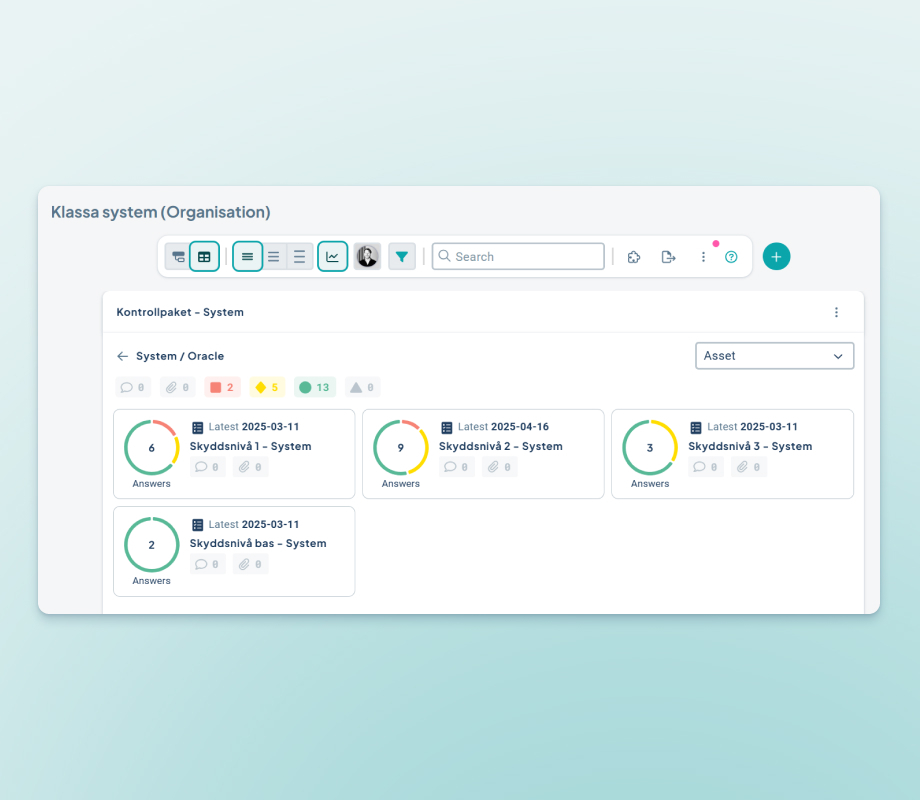The image size is (920, 800).
Task: Open the toolbar three-dot more menu
Action: [x=703, y=257]
